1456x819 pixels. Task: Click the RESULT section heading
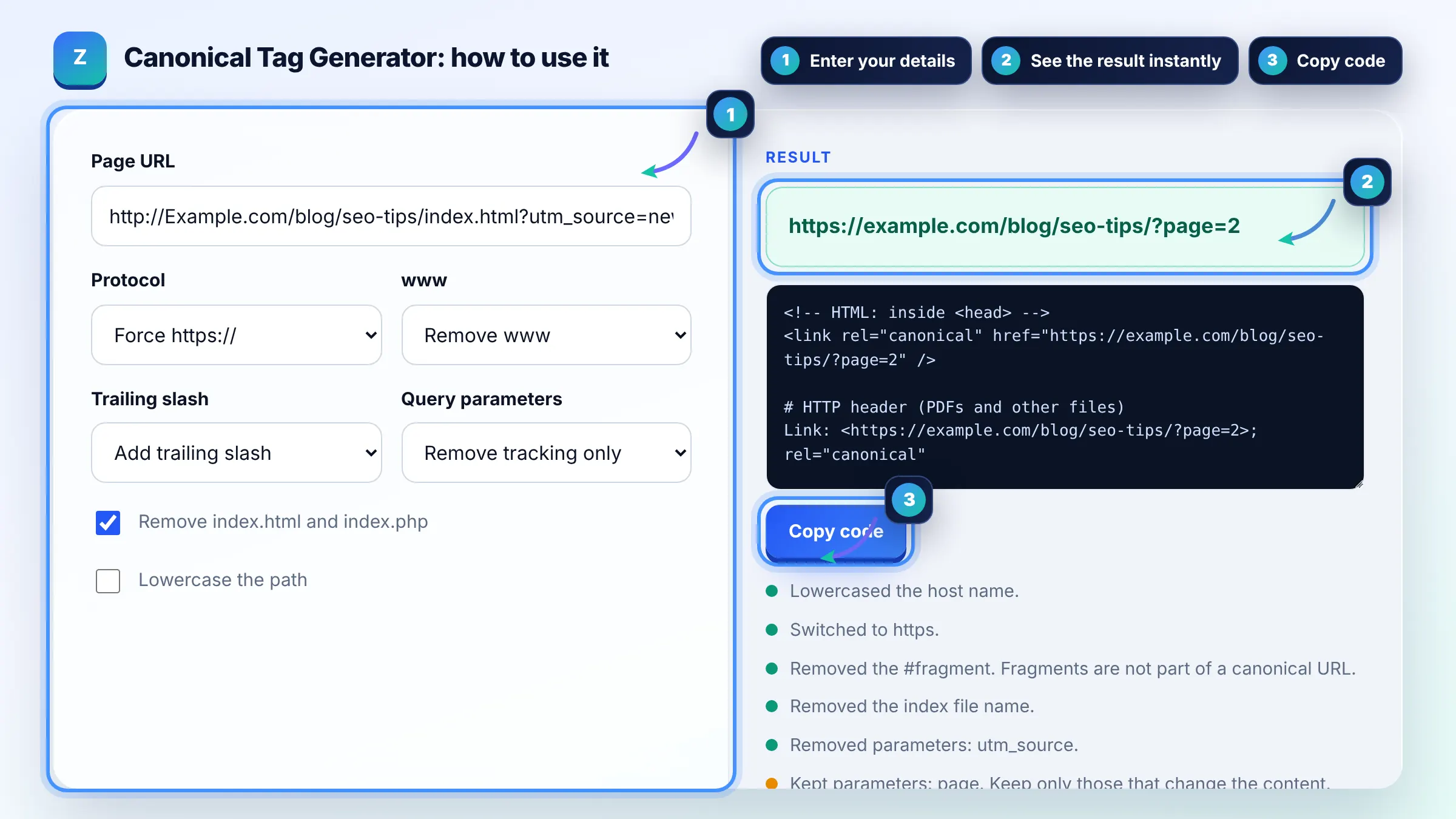pyautogui.click(x=798, y=157)
